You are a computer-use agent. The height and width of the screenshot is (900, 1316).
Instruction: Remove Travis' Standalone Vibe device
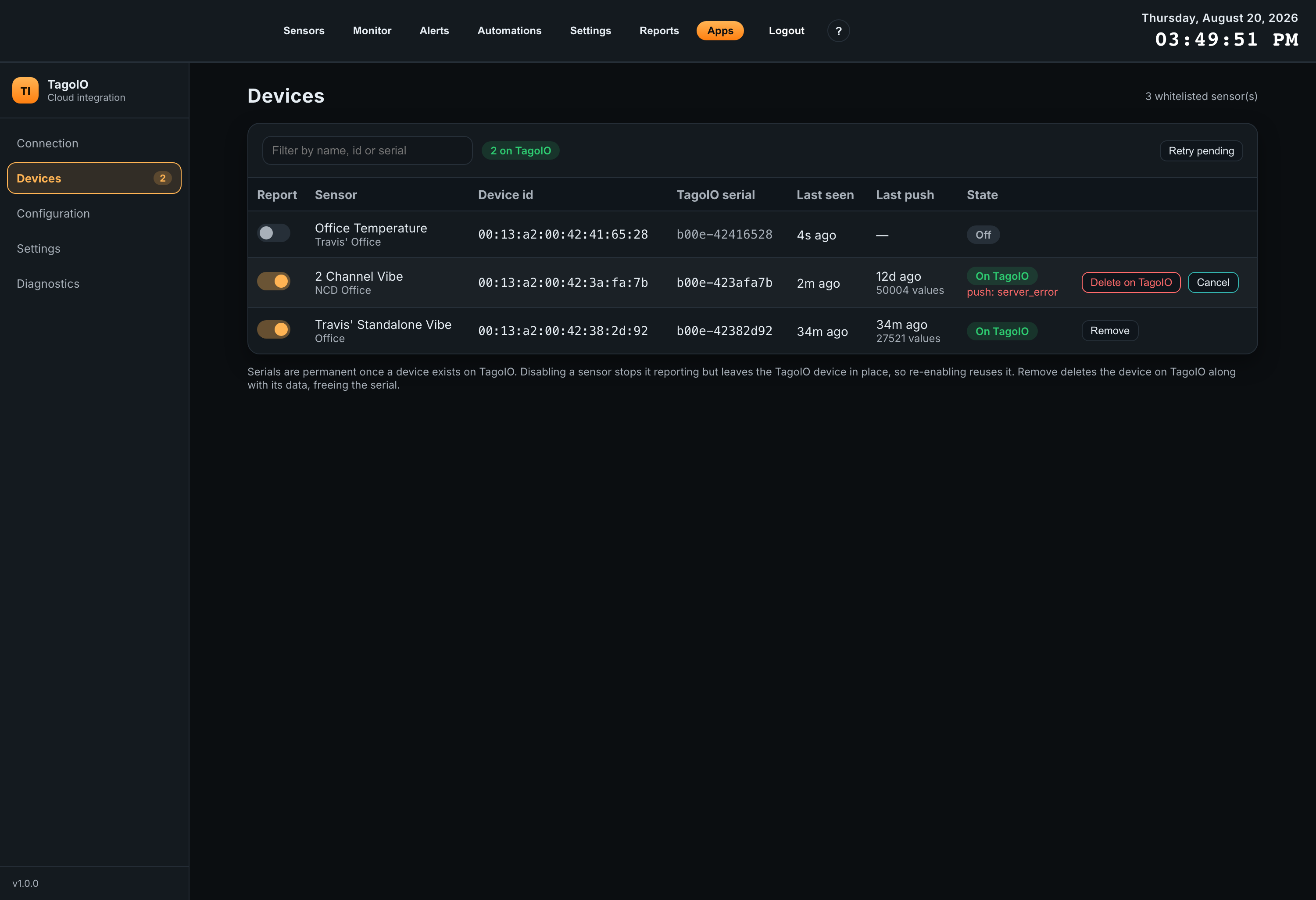click(x=1110, y=331)
